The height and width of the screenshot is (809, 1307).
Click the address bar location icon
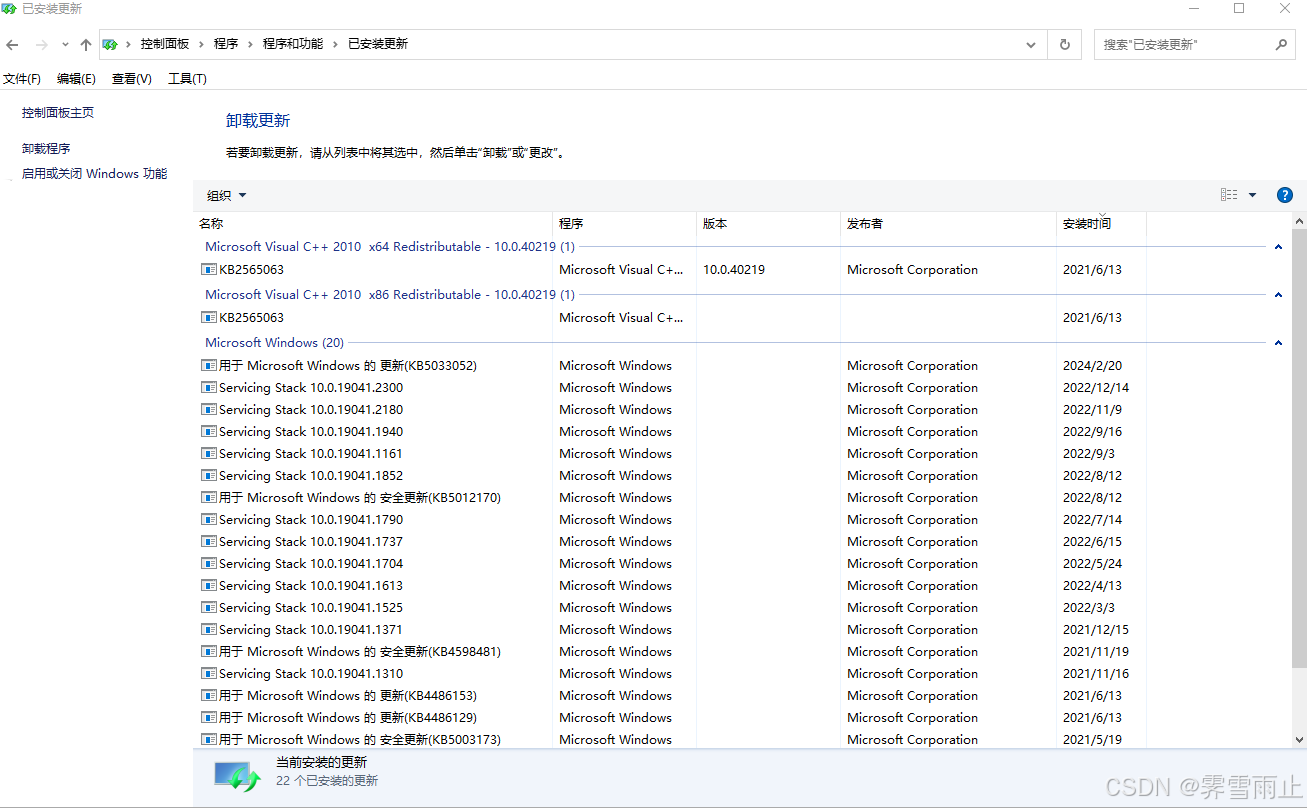[110, 44]
